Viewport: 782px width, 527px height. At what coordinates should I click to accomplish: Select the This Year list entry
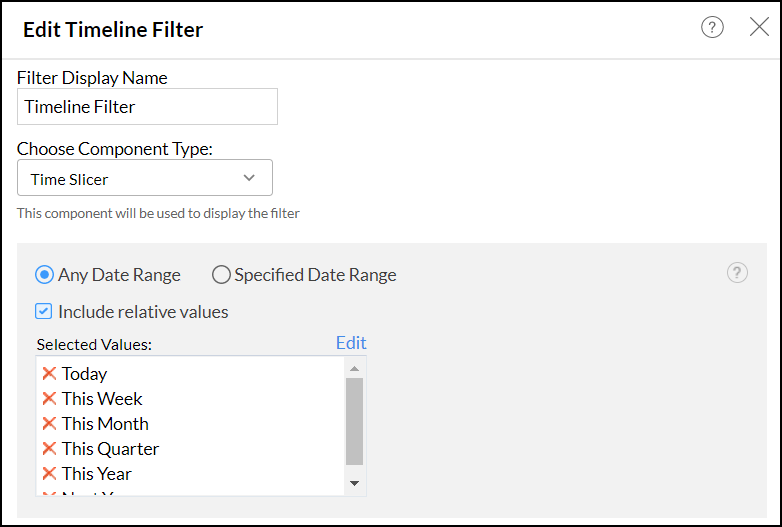coord(96,473)
